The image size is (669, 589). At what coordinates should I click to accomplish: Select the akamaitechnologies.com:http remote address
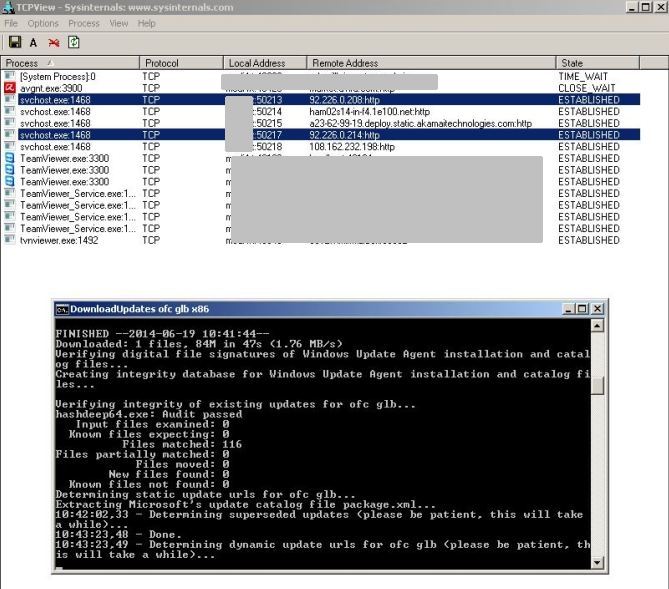[x=420, y=124]
